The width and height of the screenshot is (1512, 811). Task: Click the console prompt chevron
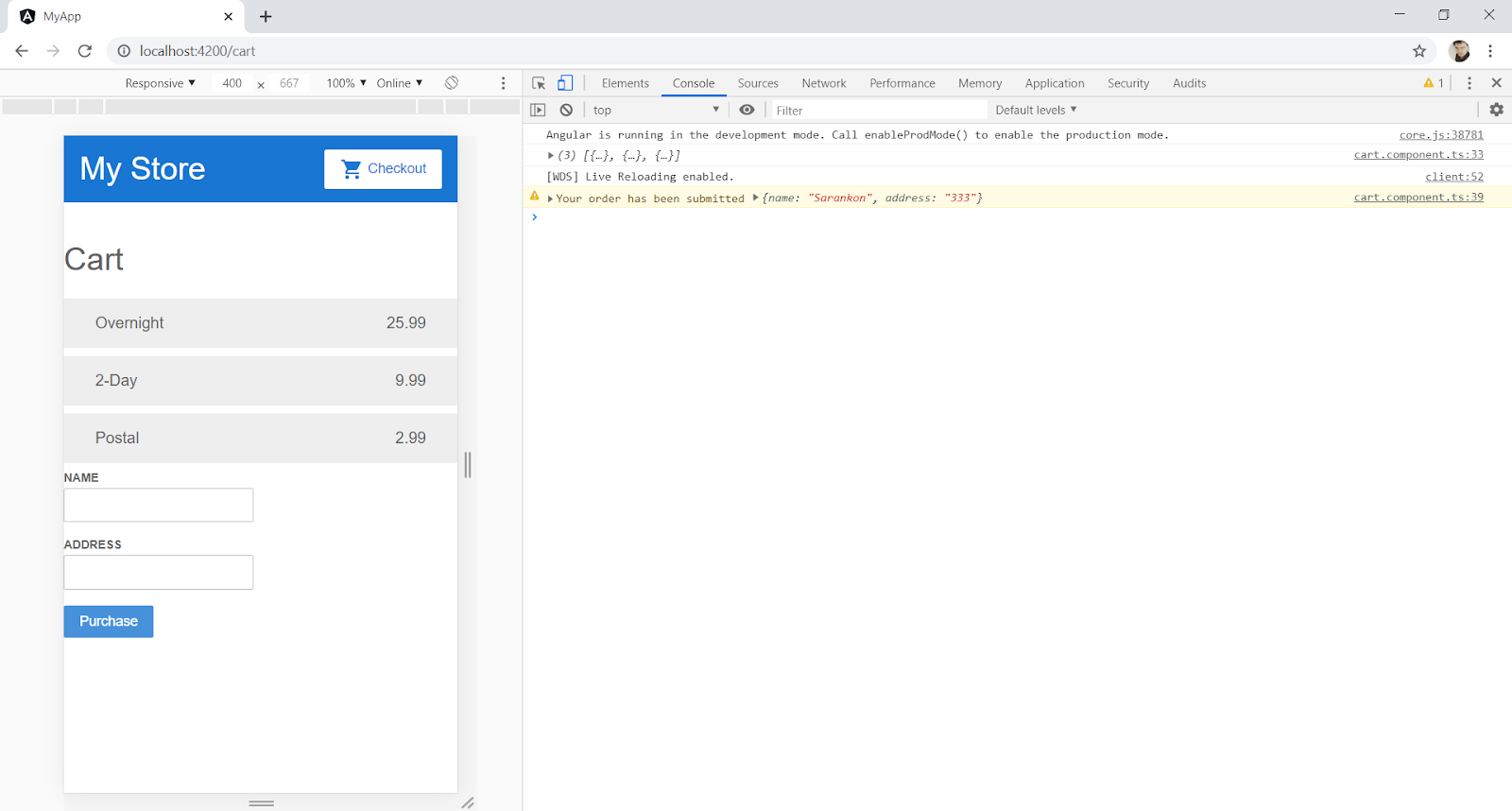[x=535, y=217]
